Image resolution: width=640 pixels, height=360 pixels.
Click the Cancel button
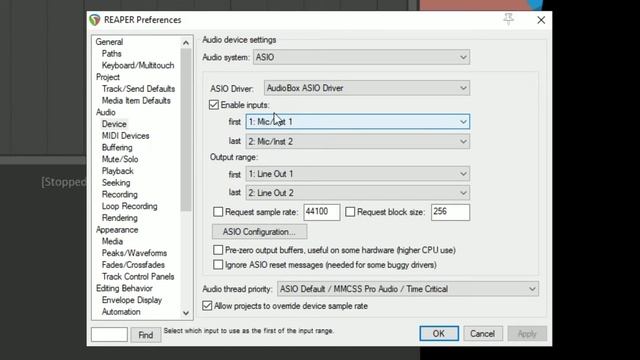pos(482,333)
